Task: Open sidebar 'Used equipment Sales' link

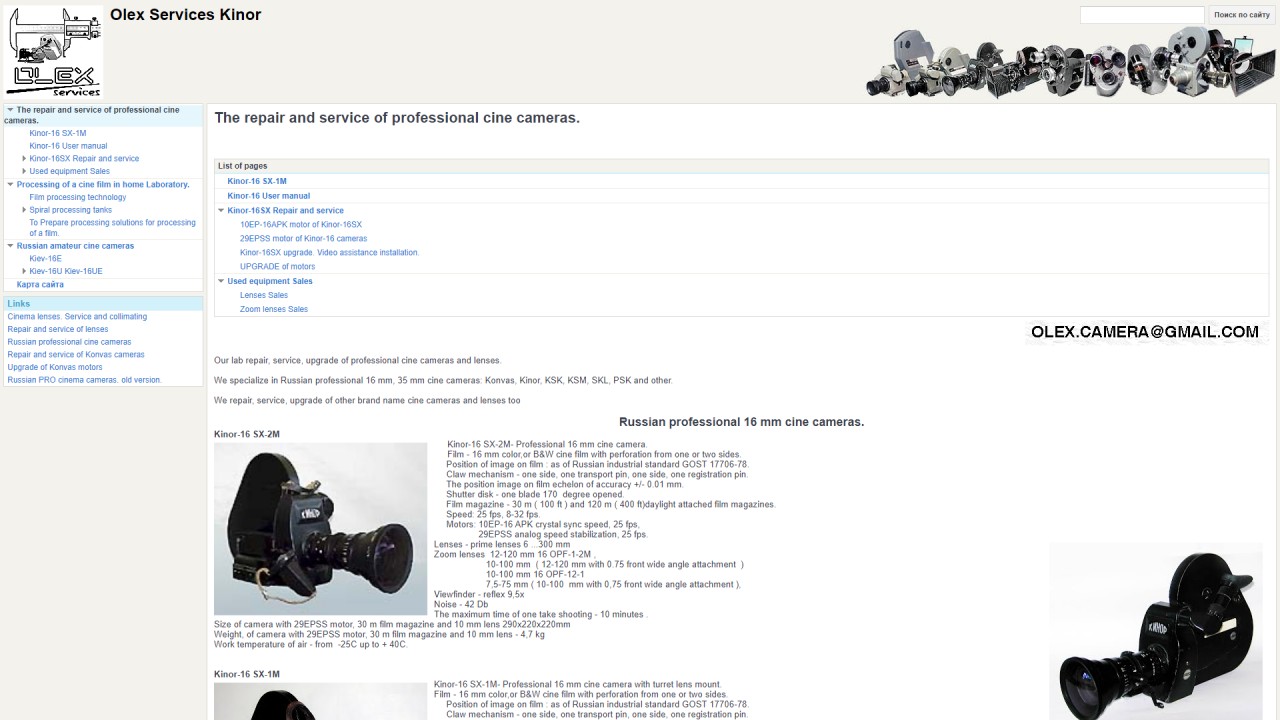Action: tap(70, 172)
